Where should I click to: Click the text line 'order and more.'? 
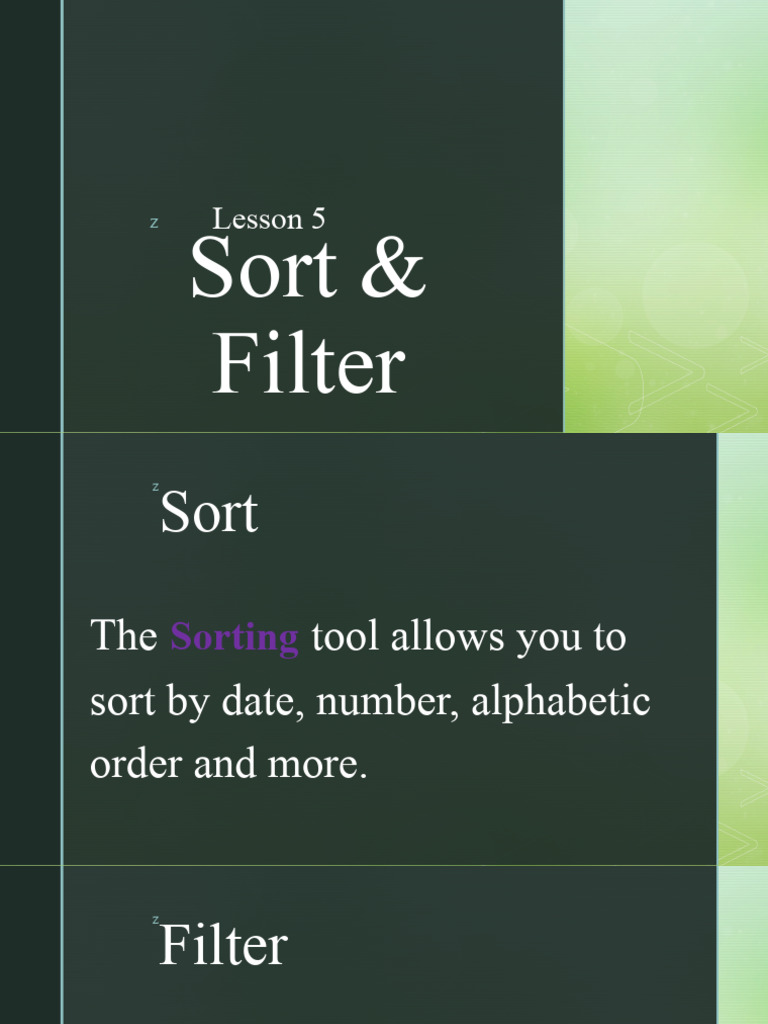point(229,763)
